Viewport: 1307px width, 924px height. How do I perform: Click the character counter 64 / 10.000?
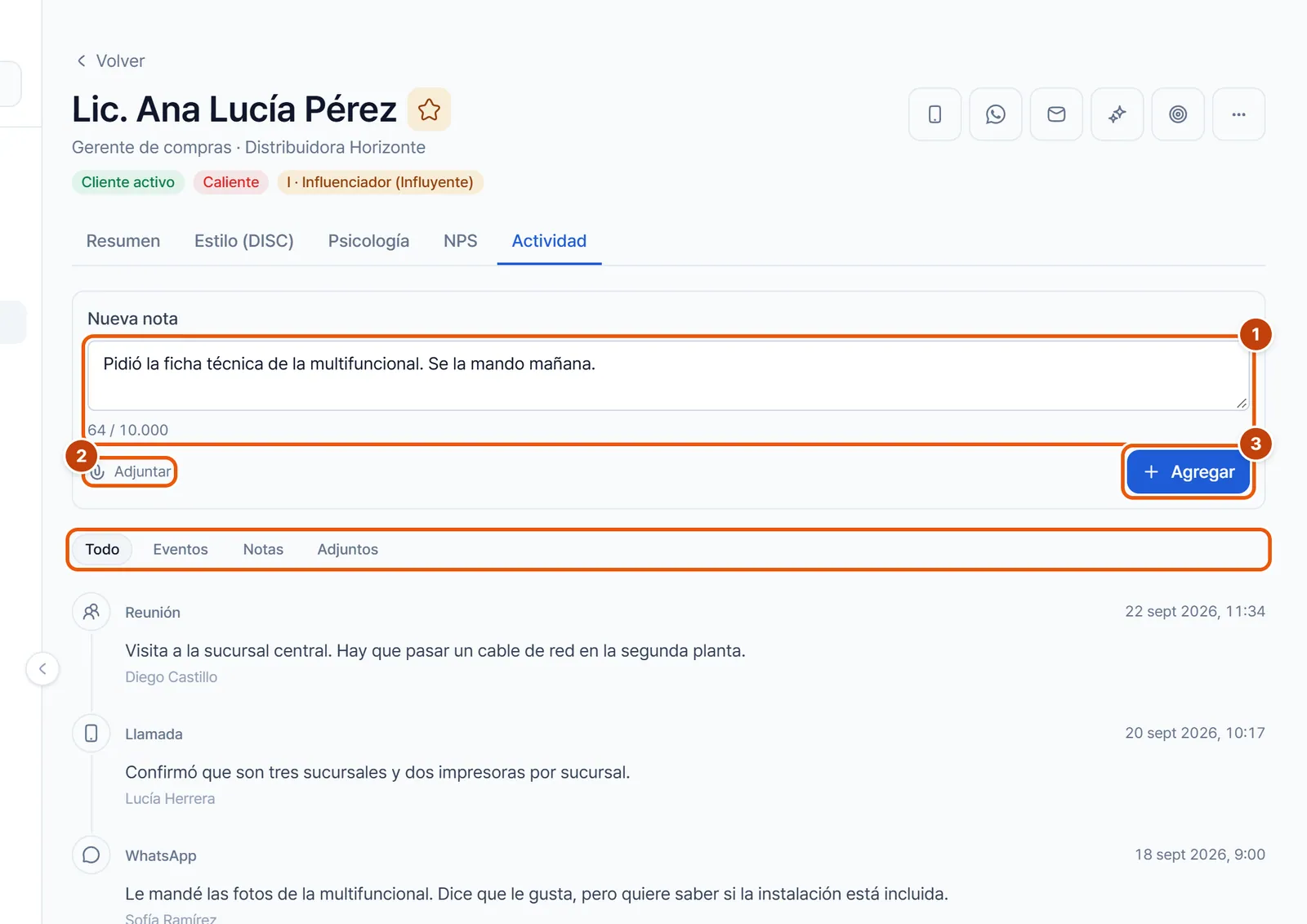tap(128, 430)
